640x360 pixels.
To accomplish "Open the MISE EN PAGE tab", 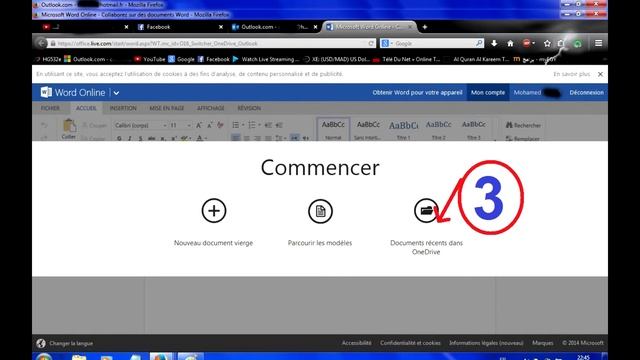I will click(167, 108).
